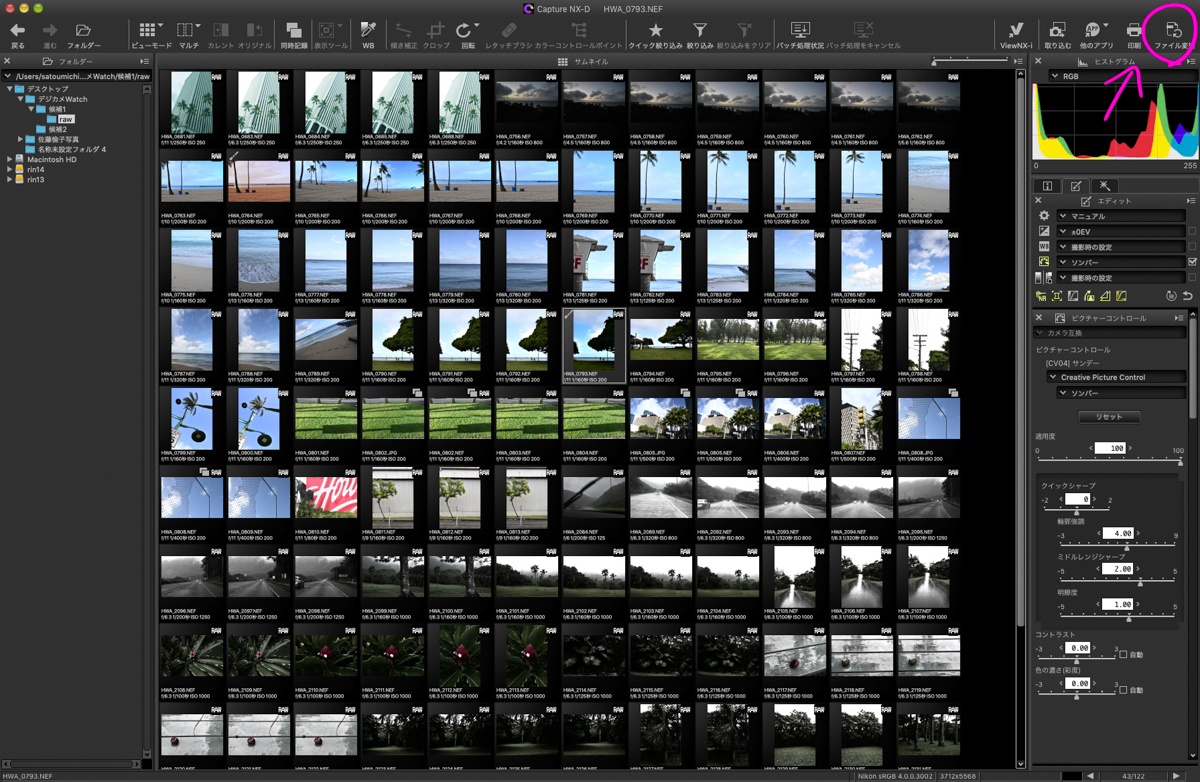The image size is (1200, 782).
Task: Click the 絞り込み filter funnel icon
Action: [x=700, y=30]
